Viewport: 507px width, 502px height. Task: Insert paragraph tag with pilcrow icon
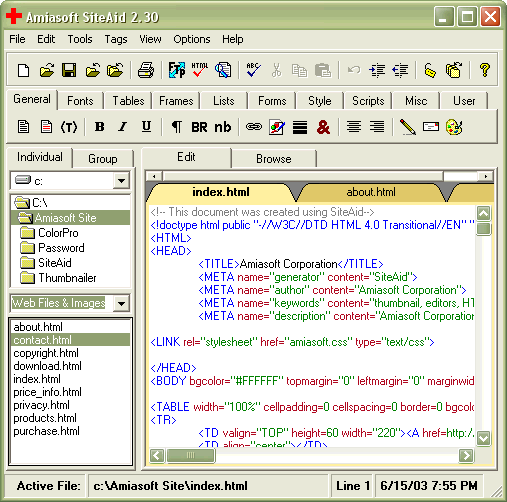click(x=177, y=127)
